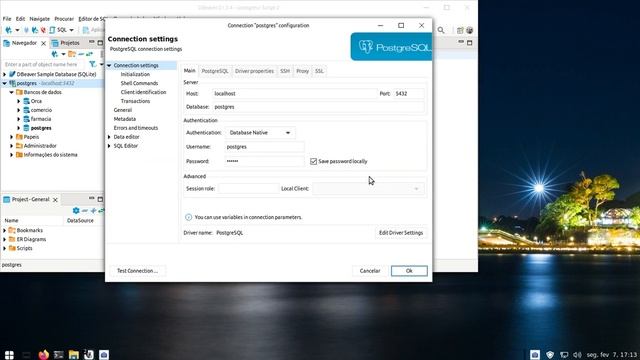640x360 pixels.
Task: Click the Test Connection button
Action: click(138, 271)
